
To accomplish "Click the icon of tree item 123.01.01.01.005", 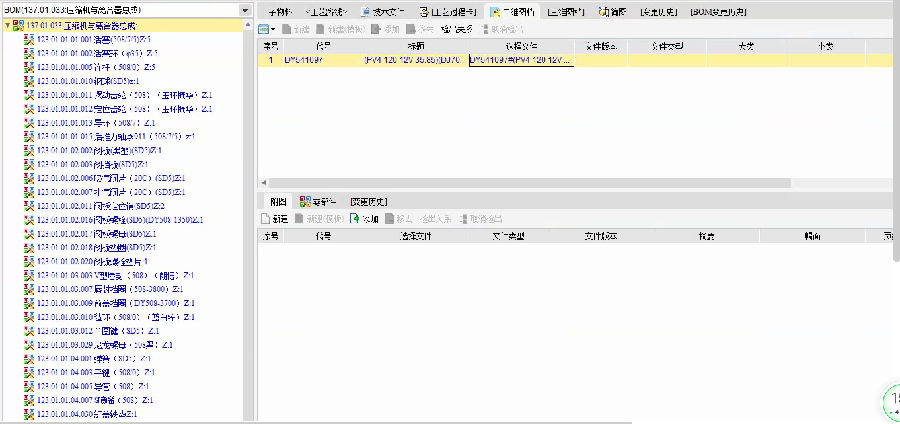I will click(x=29, y=67).
